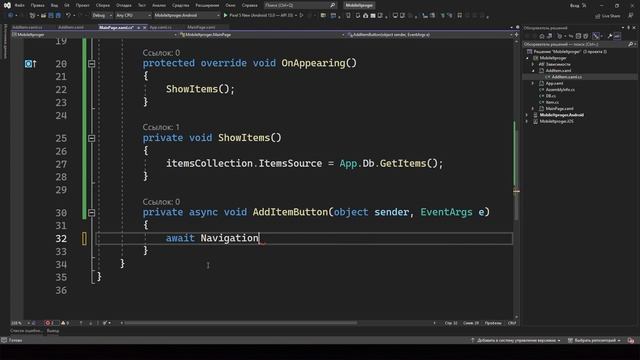Open the Git menu
Viewport: 640px width, 360px height.
pos(67,5)
